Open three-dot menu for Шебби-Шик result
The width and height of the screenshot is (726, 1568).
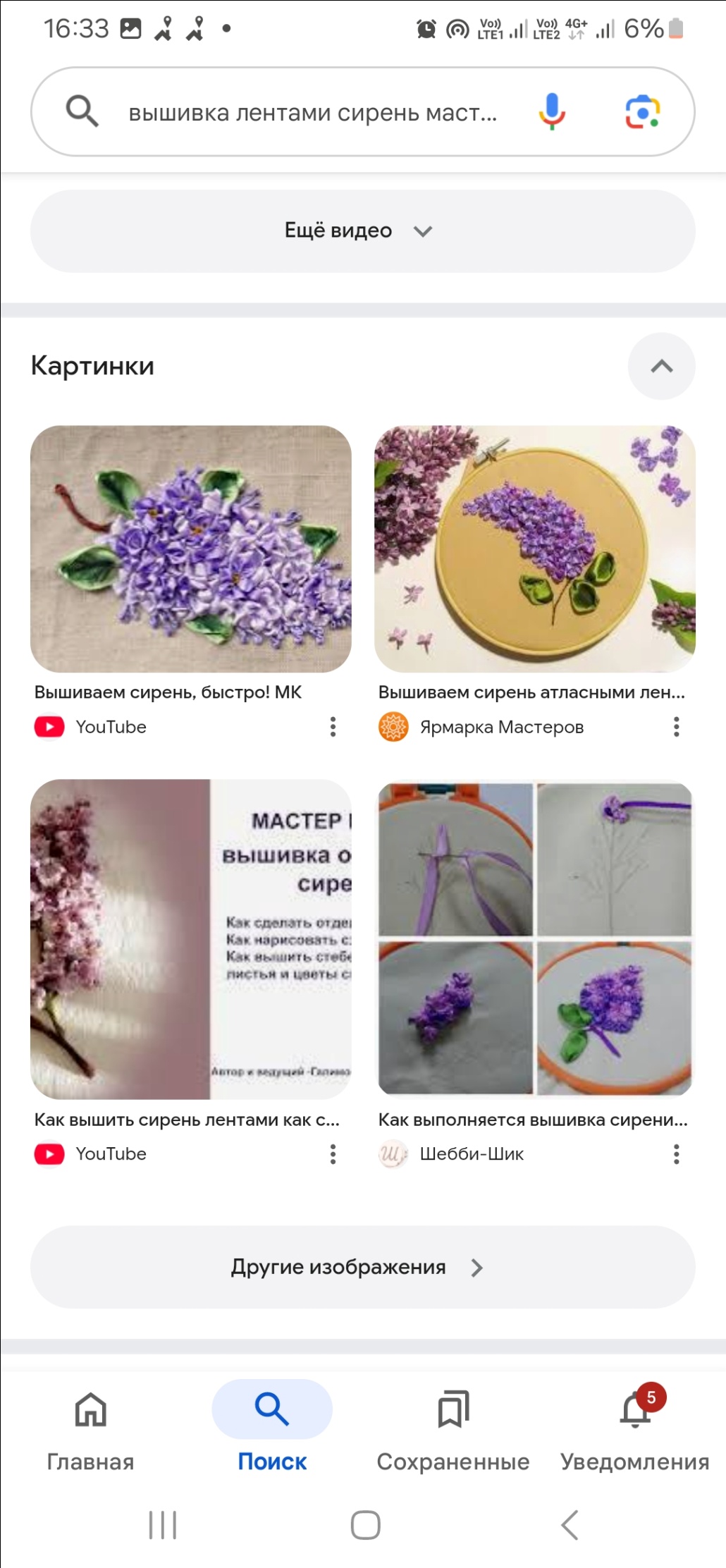click(x=676, y=1154)
